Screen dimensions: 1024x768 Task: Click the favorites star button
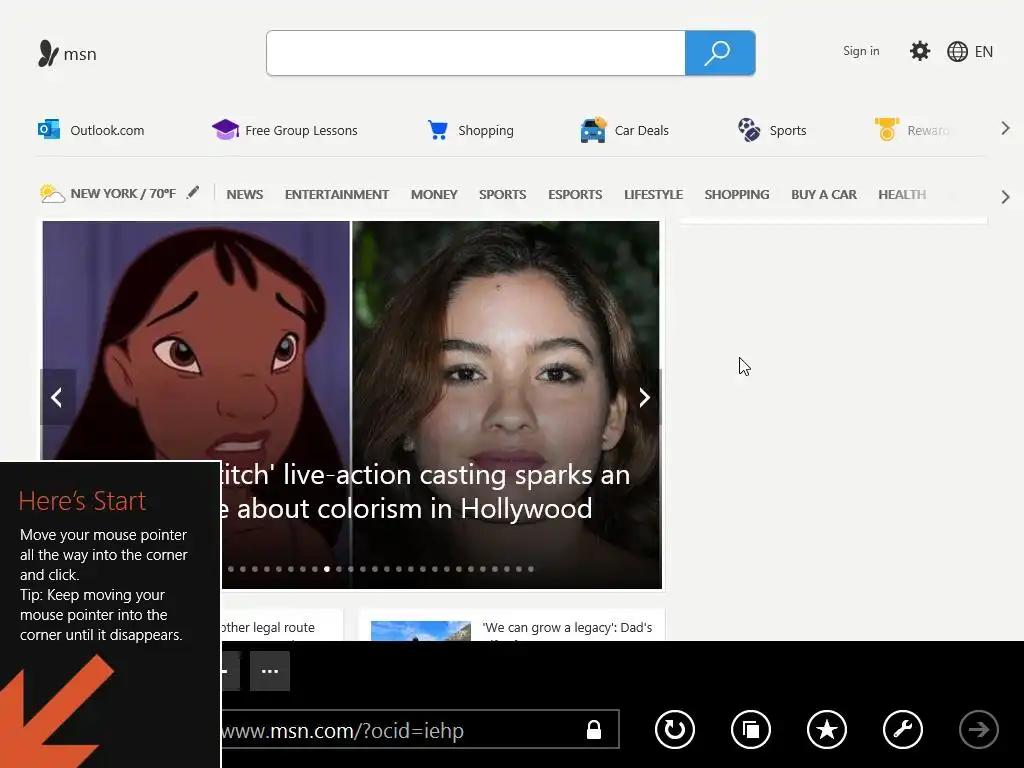click(x=827, y=729)
